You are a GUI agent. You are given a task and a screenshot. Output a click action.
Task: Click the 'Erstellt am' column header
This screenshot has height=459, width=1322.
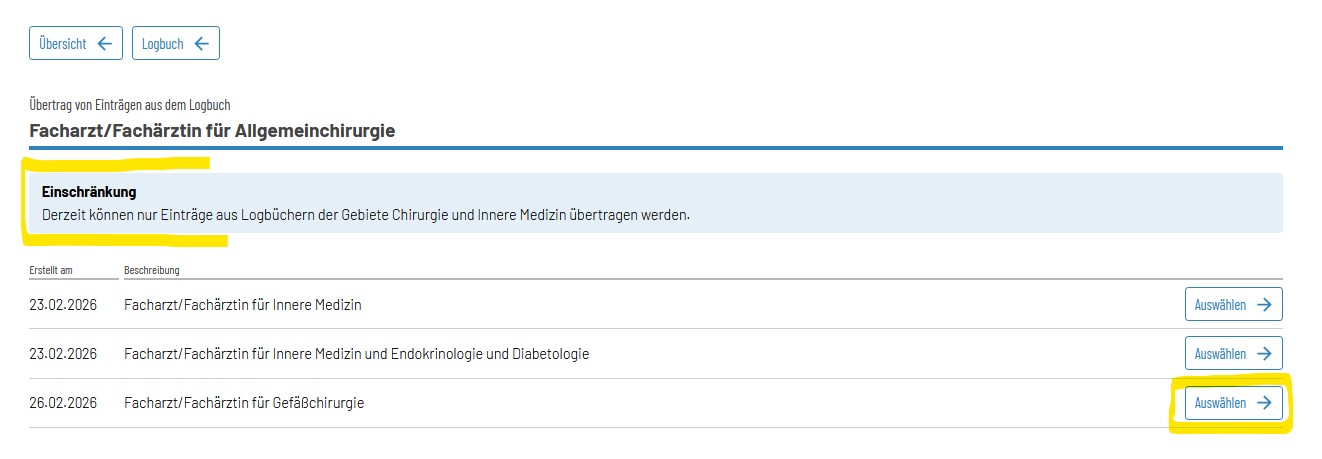(51, 270)
